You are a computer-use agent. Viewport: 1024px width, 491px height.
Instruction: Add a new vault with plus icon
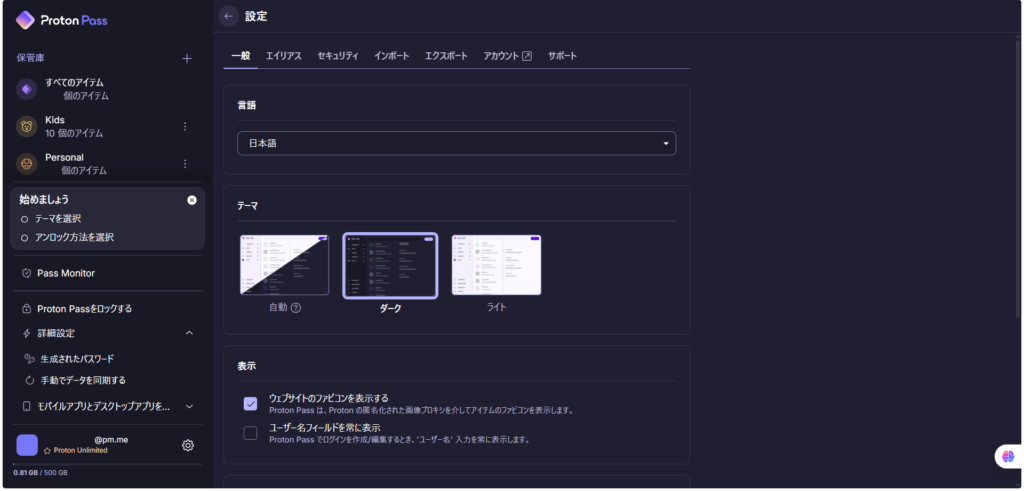point(186,58)
